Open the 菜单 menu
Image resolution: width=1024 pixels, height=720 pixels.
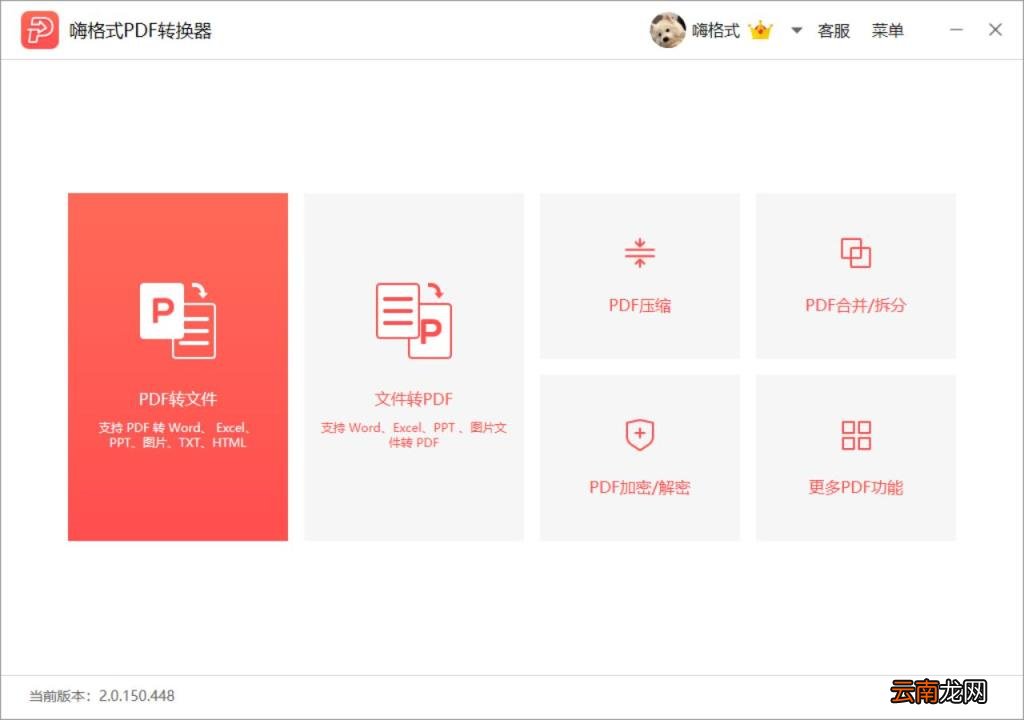click(x=888, y=30)
